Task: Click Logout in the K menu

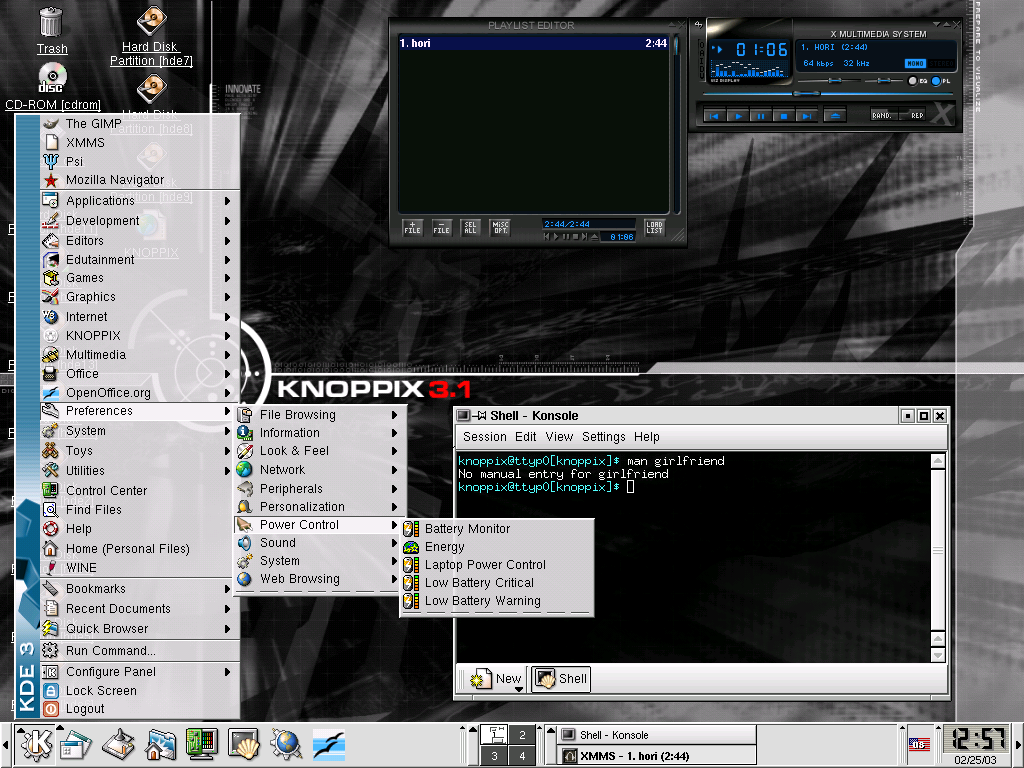Action: (139, 709)
